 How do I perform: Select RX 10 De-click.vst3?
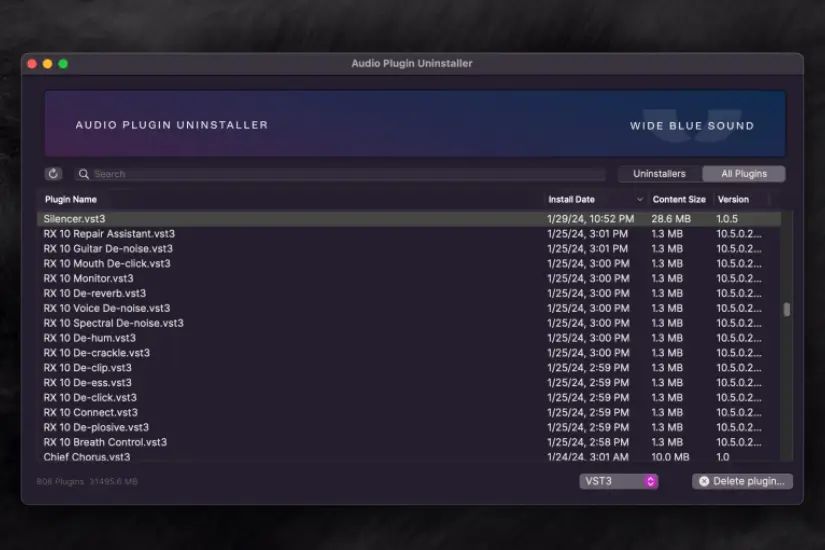click(409, 397)
